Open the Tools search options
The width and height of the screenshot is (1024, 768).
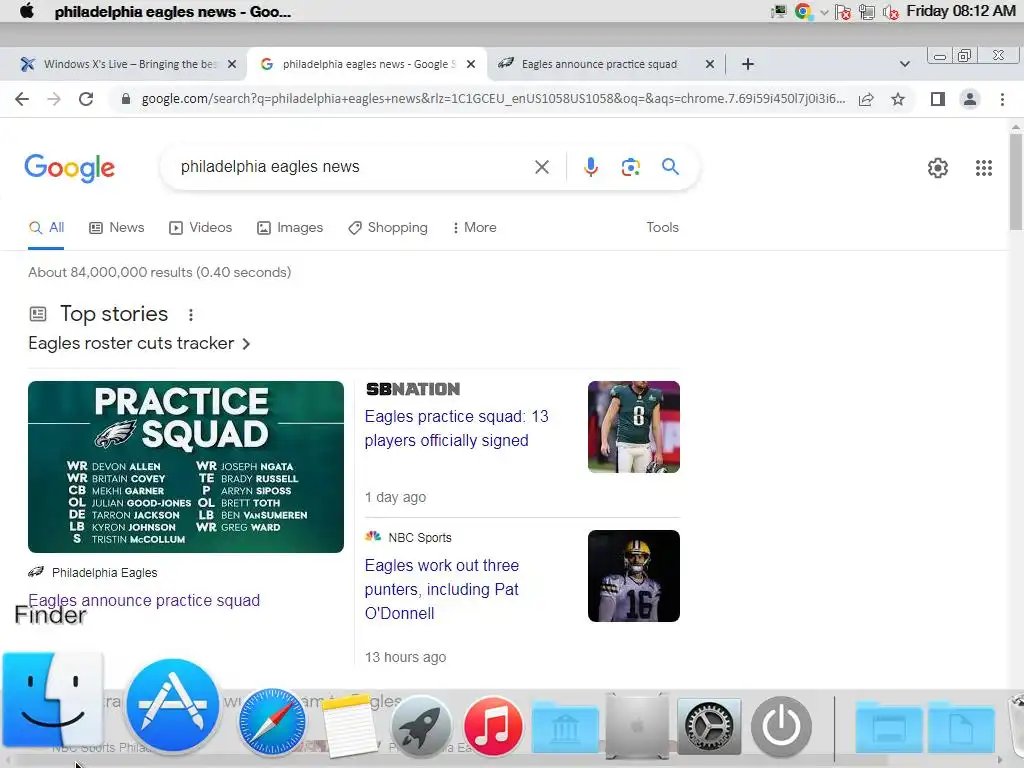[662, 227]
